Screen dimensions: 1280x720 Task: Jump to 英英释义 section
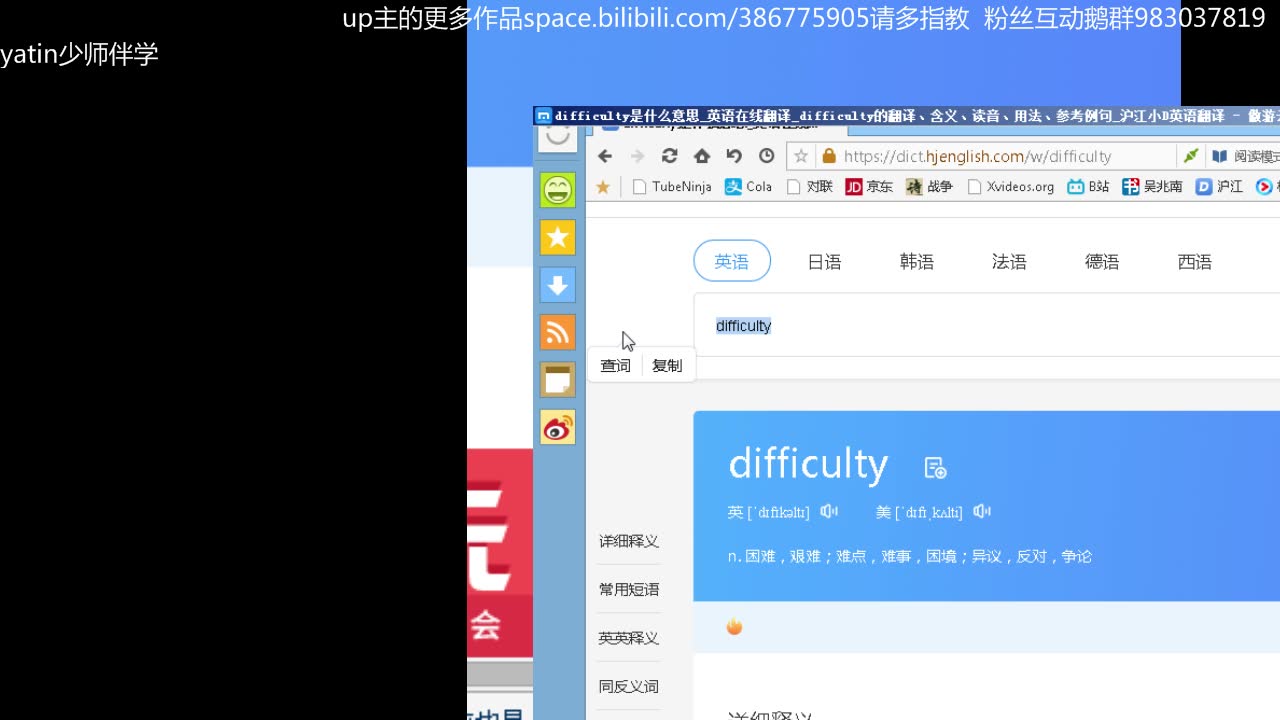coord(629,638)
